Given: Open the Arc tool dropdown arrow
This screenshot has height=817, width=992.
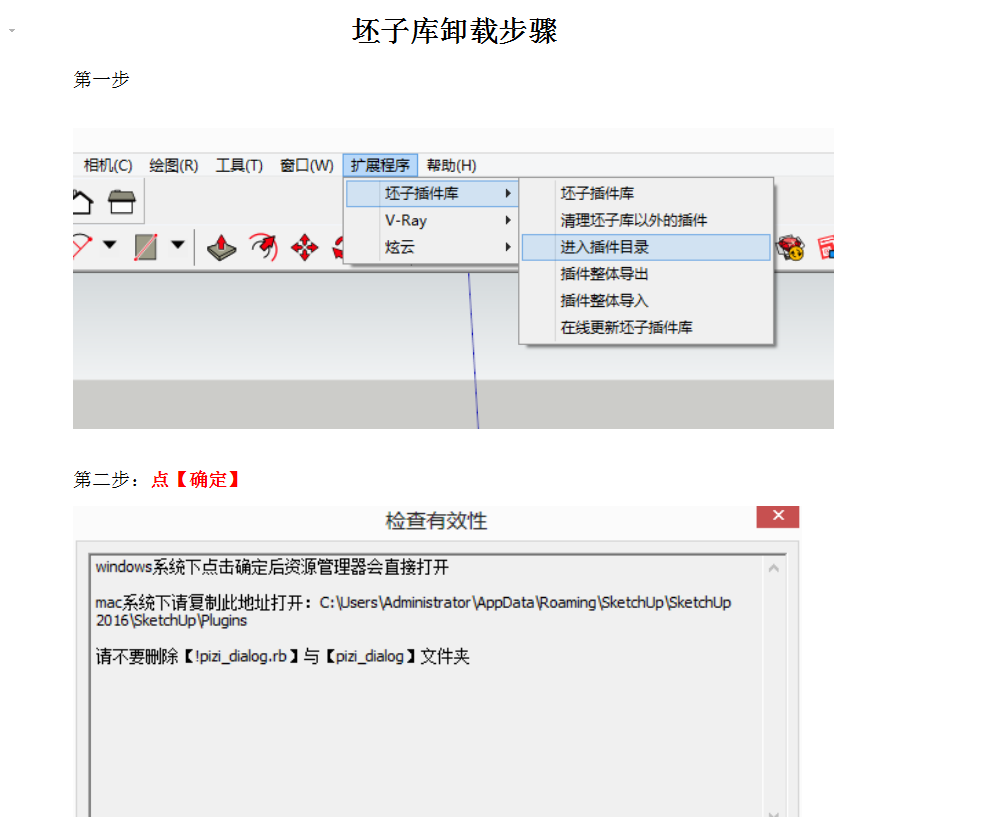Looking at the screenshot, I should click(x=109, y=244).
